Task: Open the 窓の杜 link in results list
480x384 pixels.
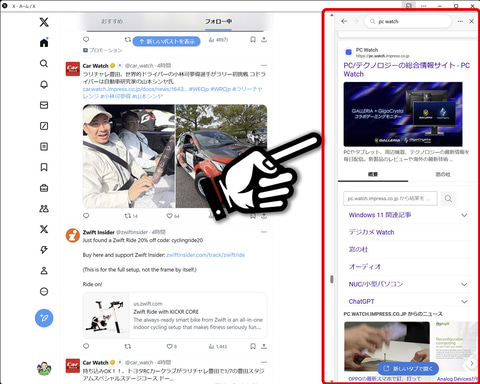Action: (x=358, y=249)
